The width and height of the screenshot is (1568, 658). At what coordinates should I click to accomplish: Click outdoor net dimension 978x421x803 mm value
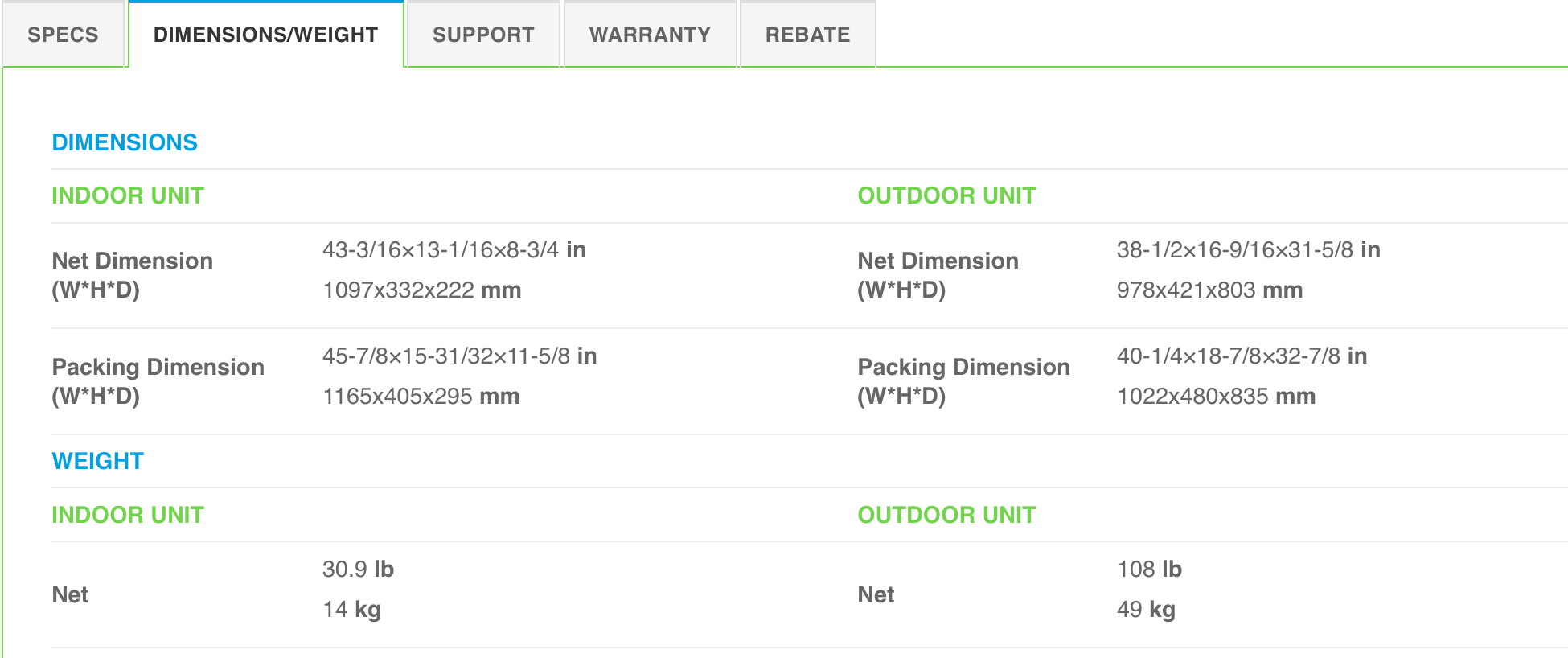(1209, 290)
